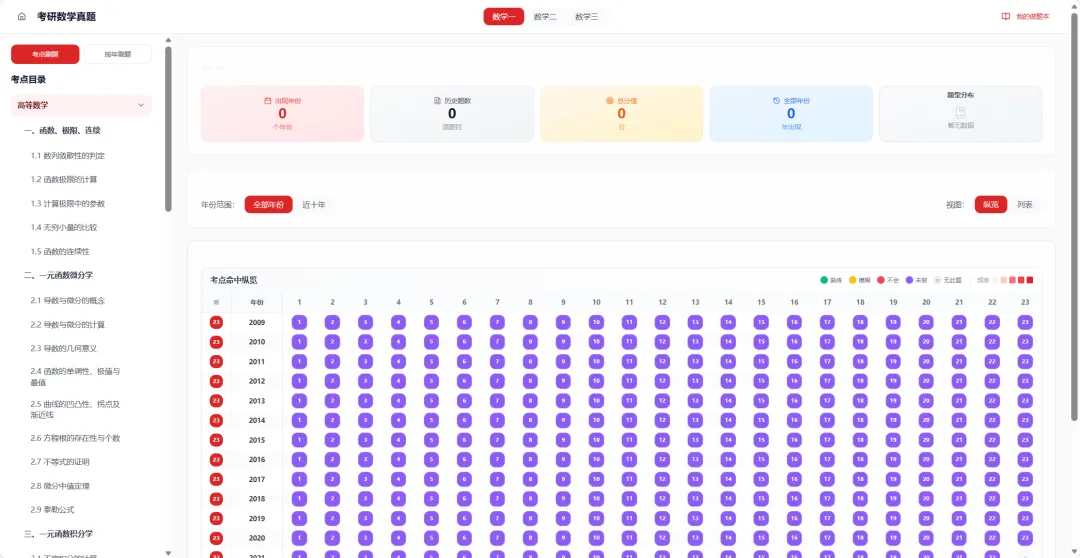The height and width of the screenshot is (558, 1080).
Task: Click the target icon on 总分值 card
Action: [609, 101]
